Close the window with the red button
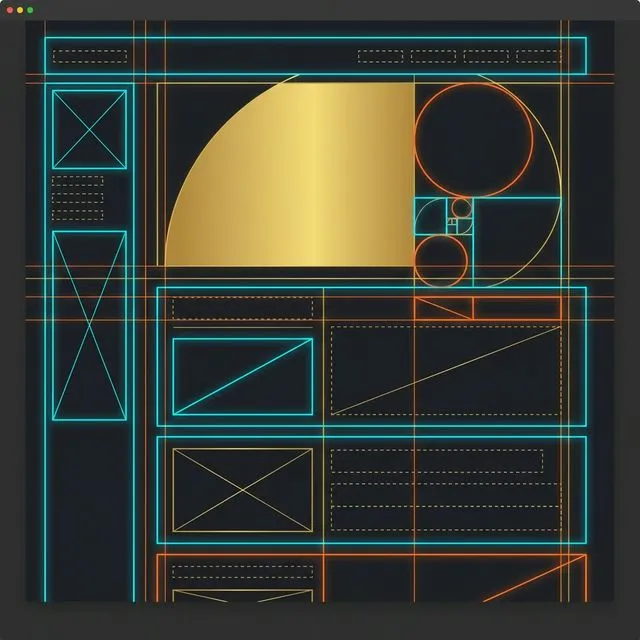Screen dimensions: 640x640 click(9, 9)
